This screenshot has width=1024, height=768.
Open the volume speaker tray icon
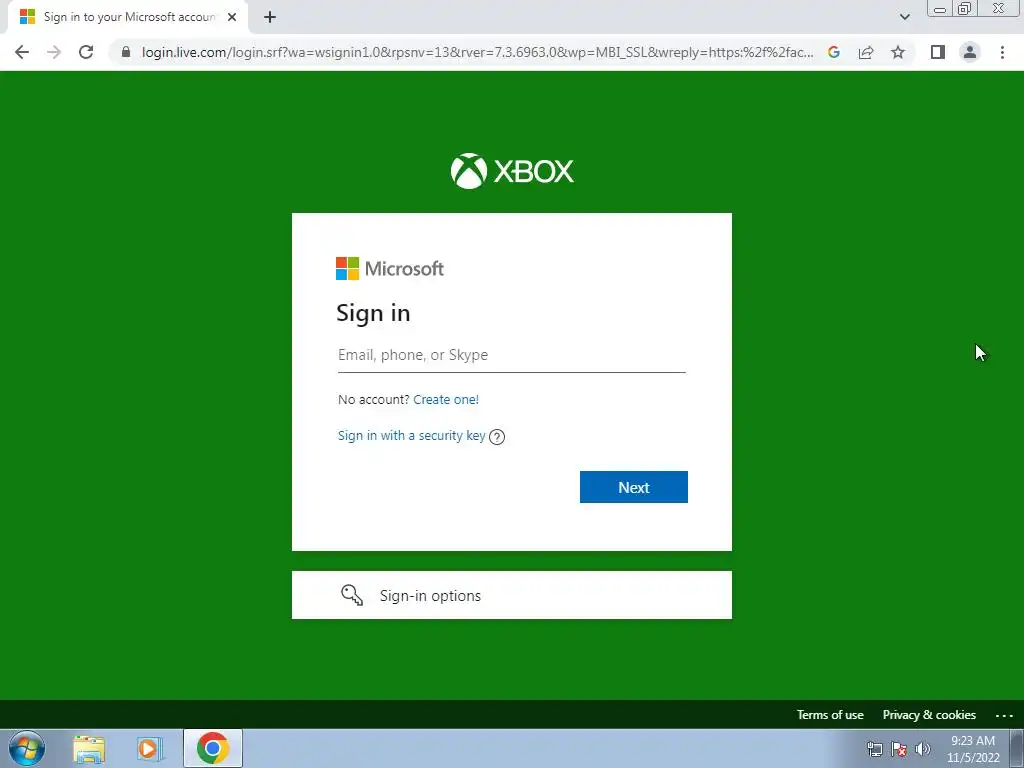point(923,749)
